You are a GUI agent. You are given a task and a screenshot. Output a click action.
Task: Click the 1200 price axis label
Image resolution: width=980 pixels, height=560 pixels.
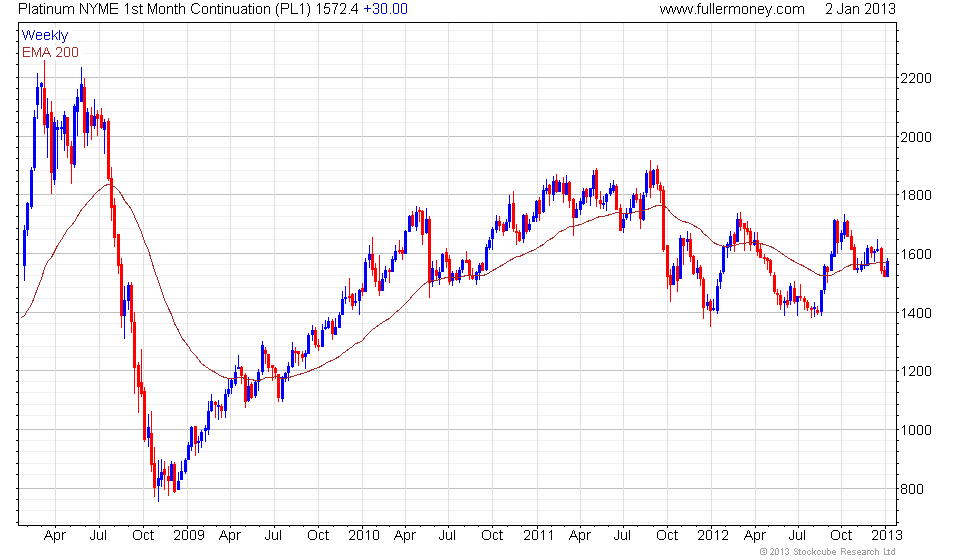tap(915, 371)
